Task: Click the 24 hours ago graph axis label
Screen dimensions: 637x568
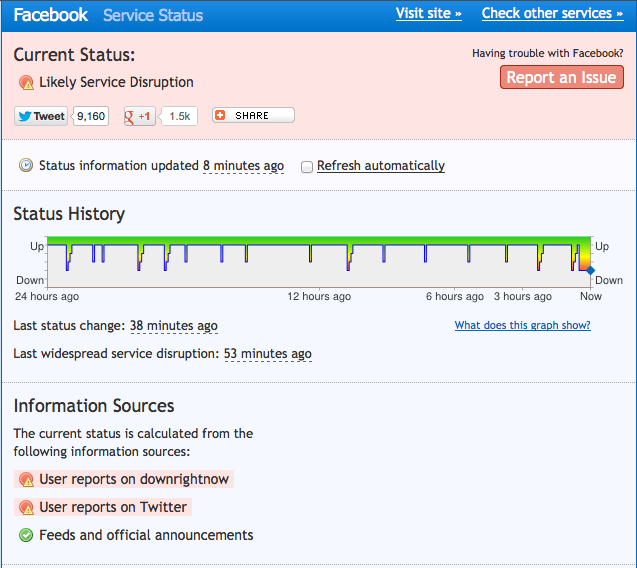Action: point(47,296)
